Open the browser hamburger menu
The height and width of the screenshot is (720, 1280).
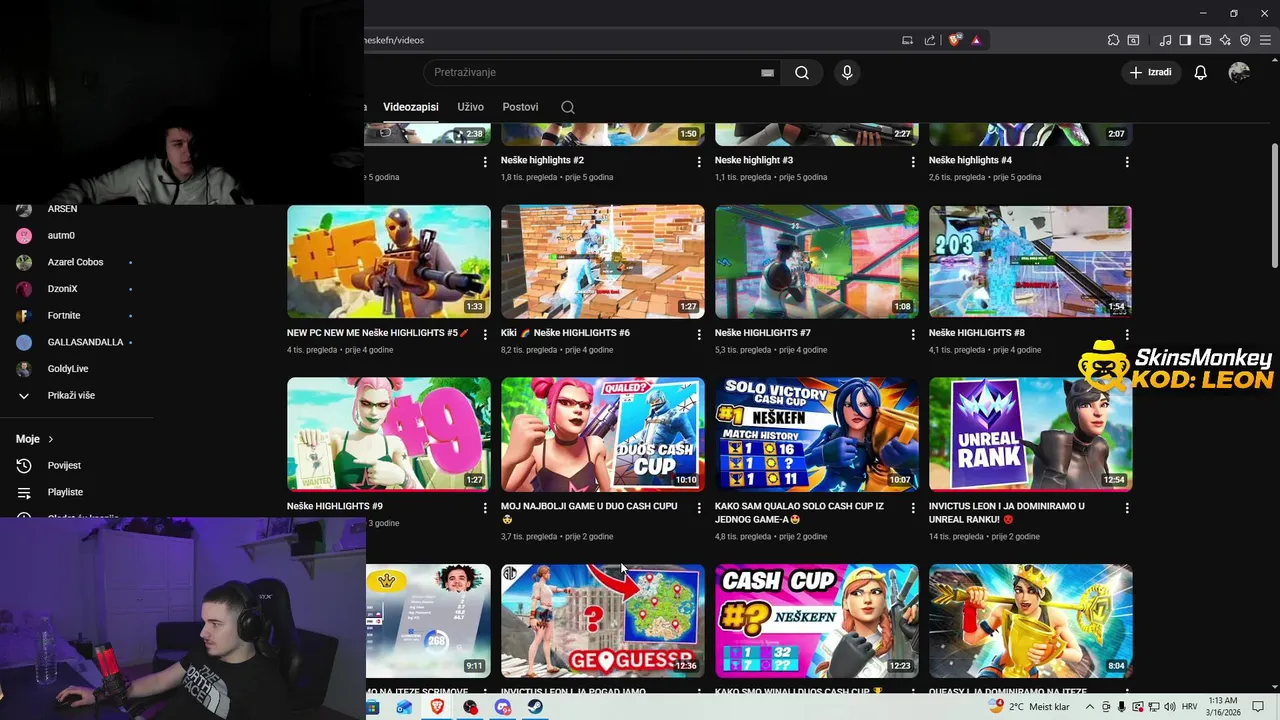coord(1265,40)
